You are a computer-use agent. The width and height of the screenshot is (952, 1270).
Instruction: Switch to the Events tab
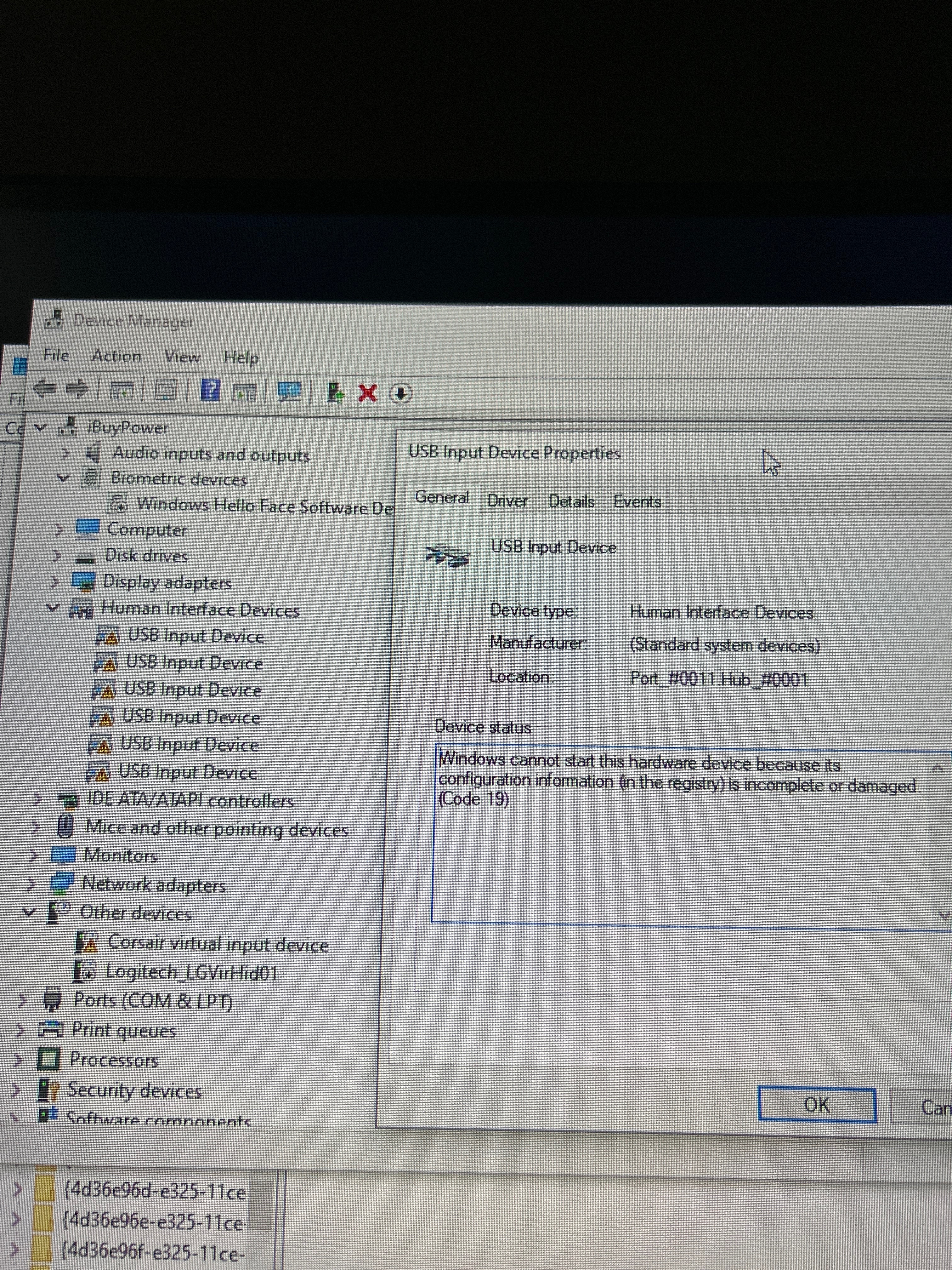pos(637,502)
